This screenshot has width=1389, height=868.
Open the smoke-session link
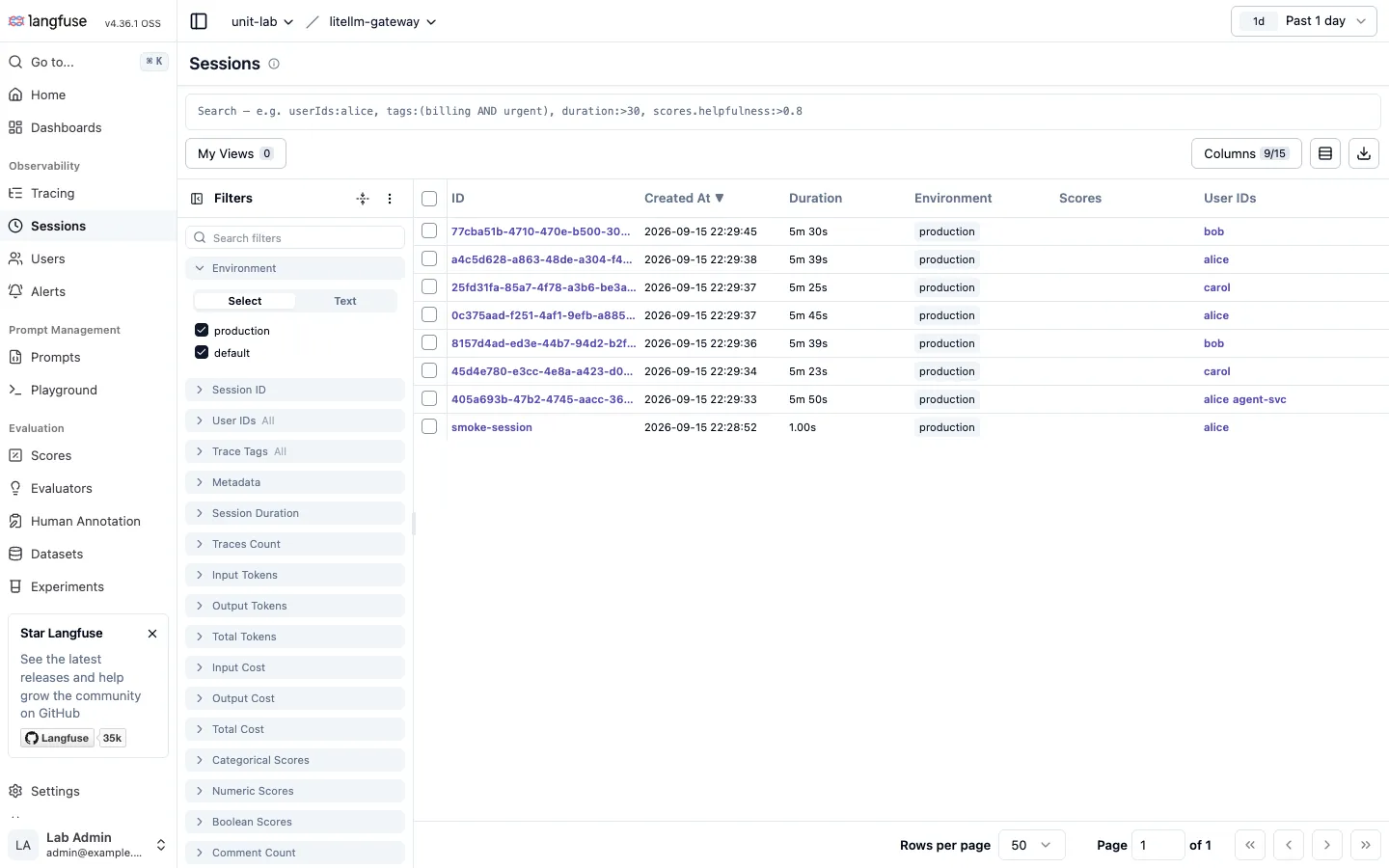tap(492, 427)
